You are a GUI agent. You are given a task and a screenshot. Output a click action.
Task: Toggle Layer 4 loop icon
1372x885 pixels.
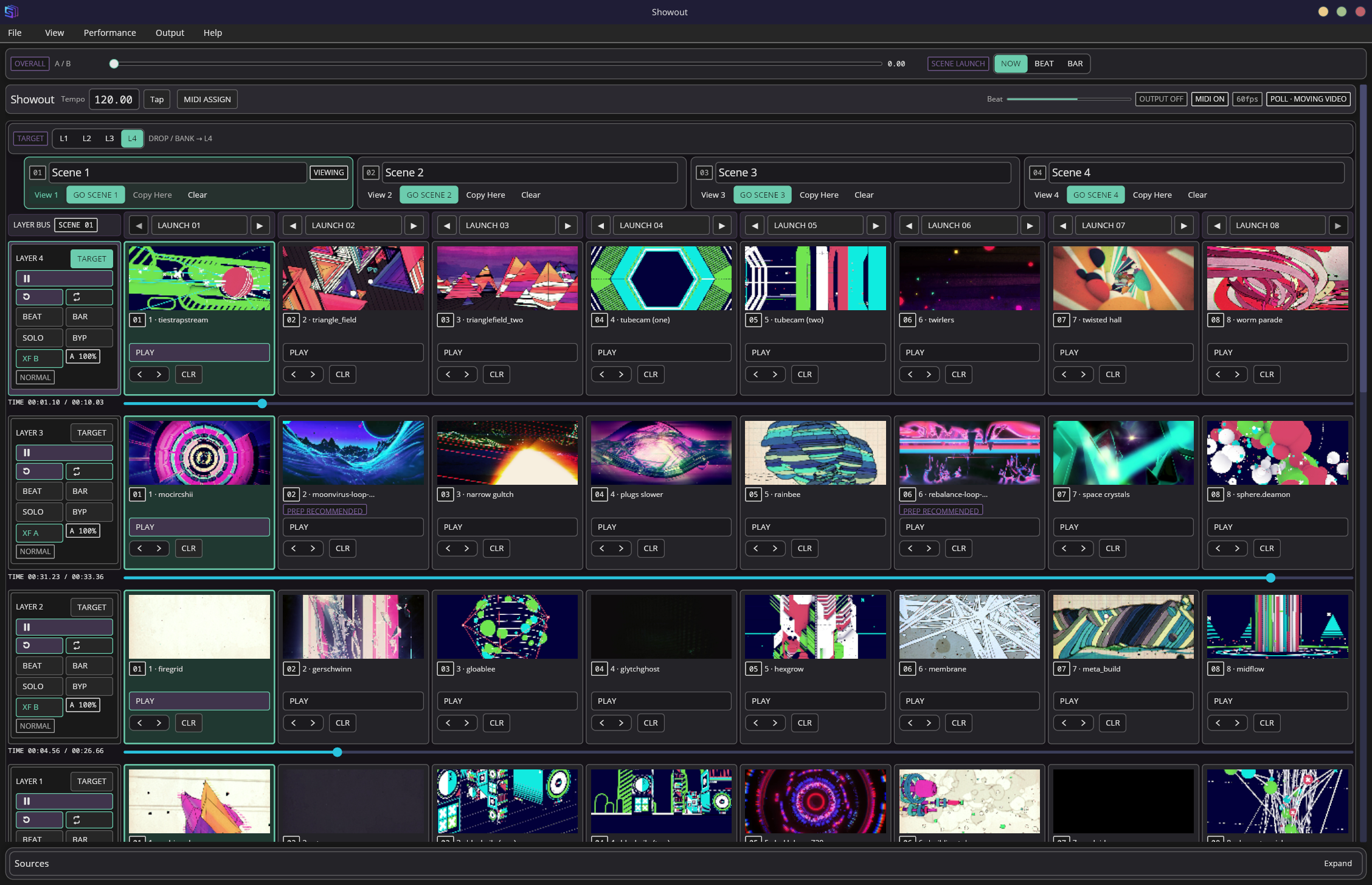click(x=89, y=297)
